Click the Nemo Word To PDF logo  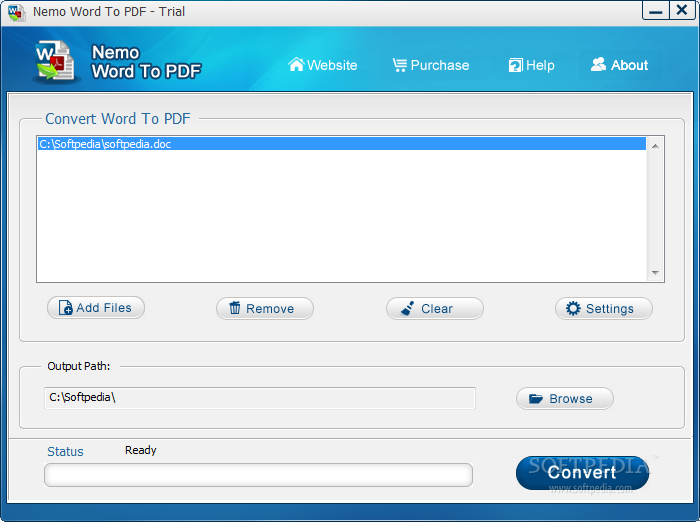point(55,62)
